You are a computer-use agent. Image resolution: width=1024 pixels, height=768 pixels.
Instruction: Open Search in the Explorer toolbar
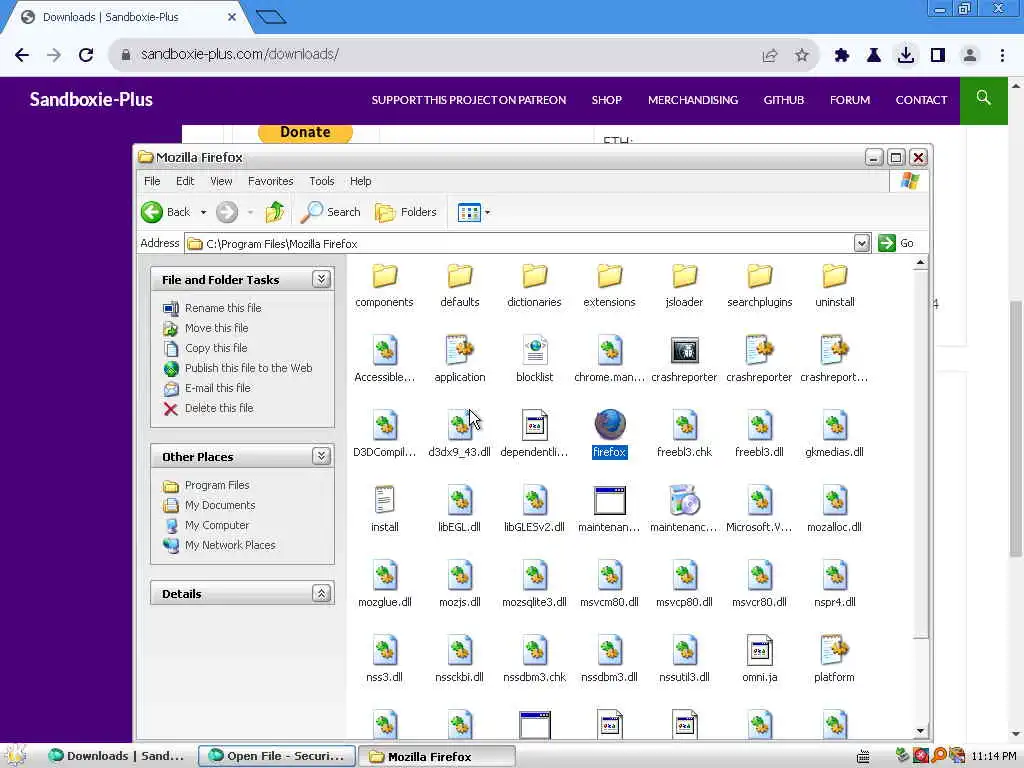[x=330, y=212]
